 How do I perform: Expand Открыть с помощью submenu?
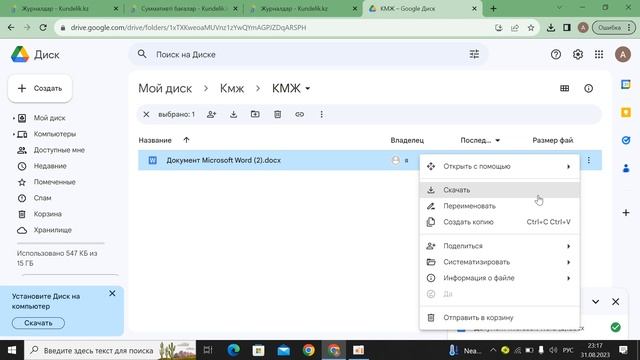[568, 167]
